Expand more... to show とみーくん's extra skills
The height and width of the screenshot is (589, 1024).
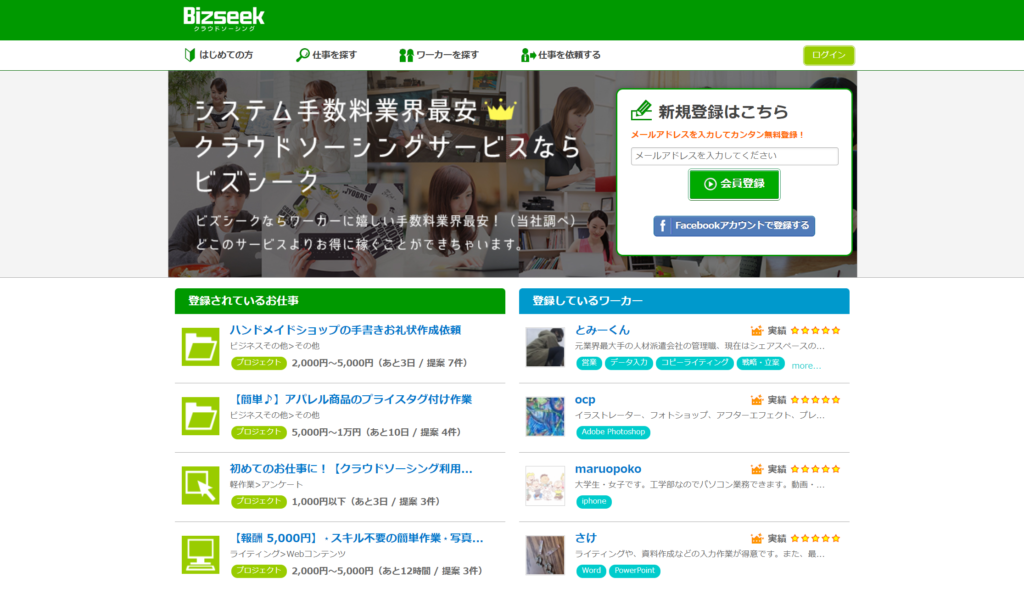[808, 365]
